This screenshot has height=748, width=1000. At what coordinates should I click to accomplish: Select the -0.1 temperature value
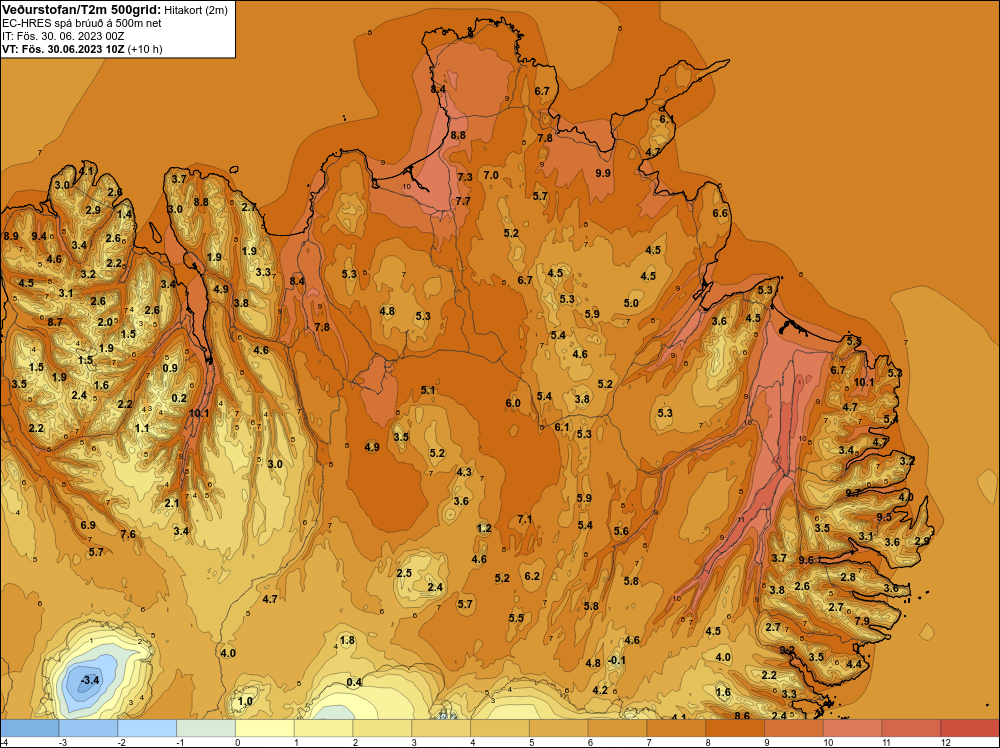pyautogui.click(x=617, y=660)
